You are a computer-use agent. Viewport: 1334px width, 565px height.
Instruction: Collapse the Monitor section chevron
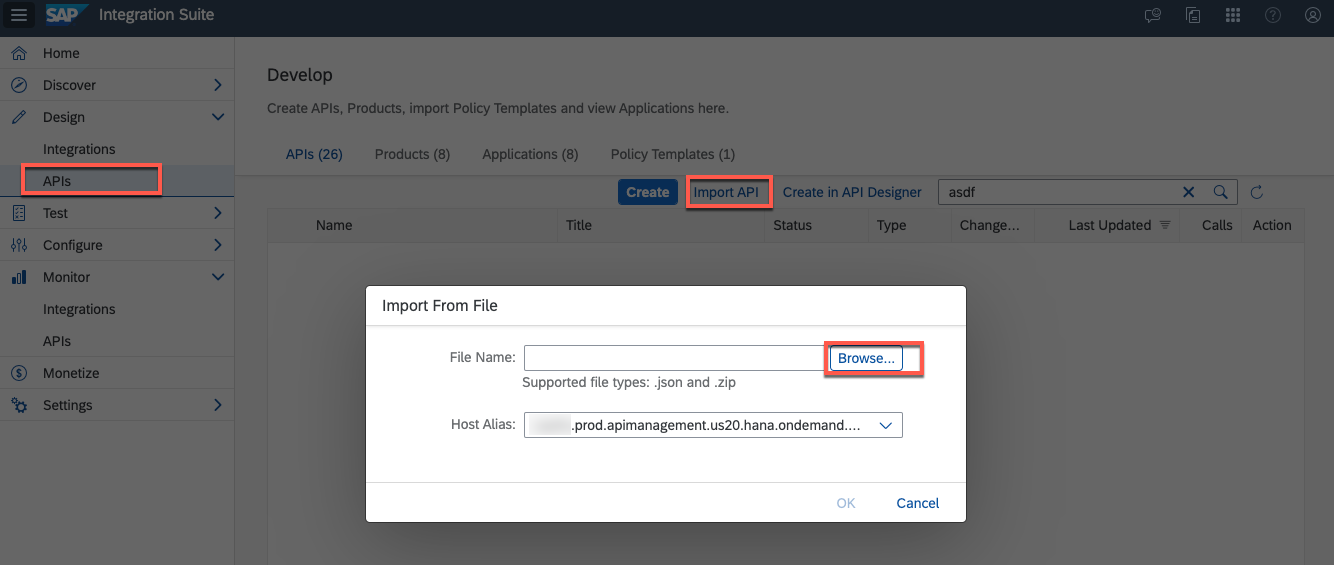point(218,277)
